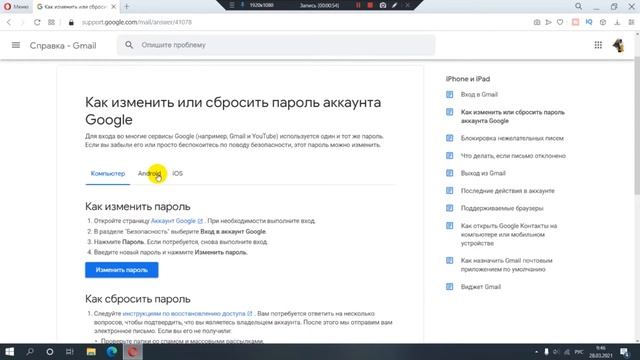Open Вход в Gmail sidebar article
The width and height of the screenshot is (640, 360).
479,94
